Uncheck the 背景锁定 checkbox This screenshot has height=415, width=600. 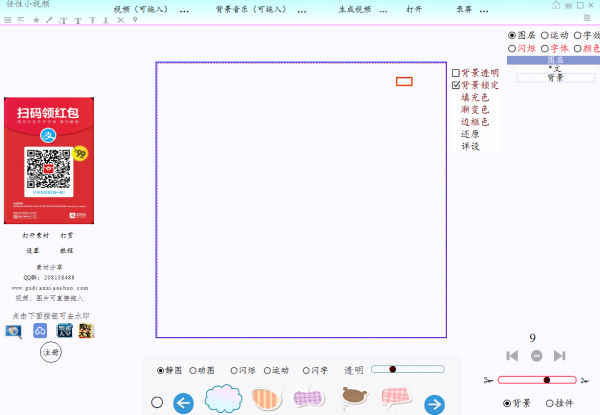click(456, 85)
